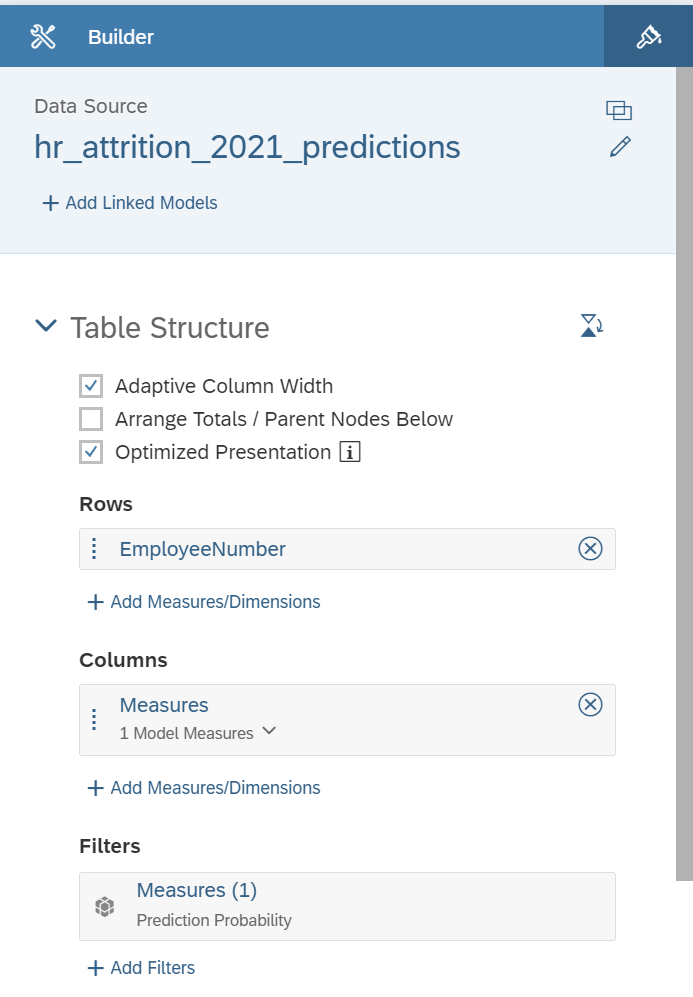Swap table axis with the swap icon

[591, 325]
